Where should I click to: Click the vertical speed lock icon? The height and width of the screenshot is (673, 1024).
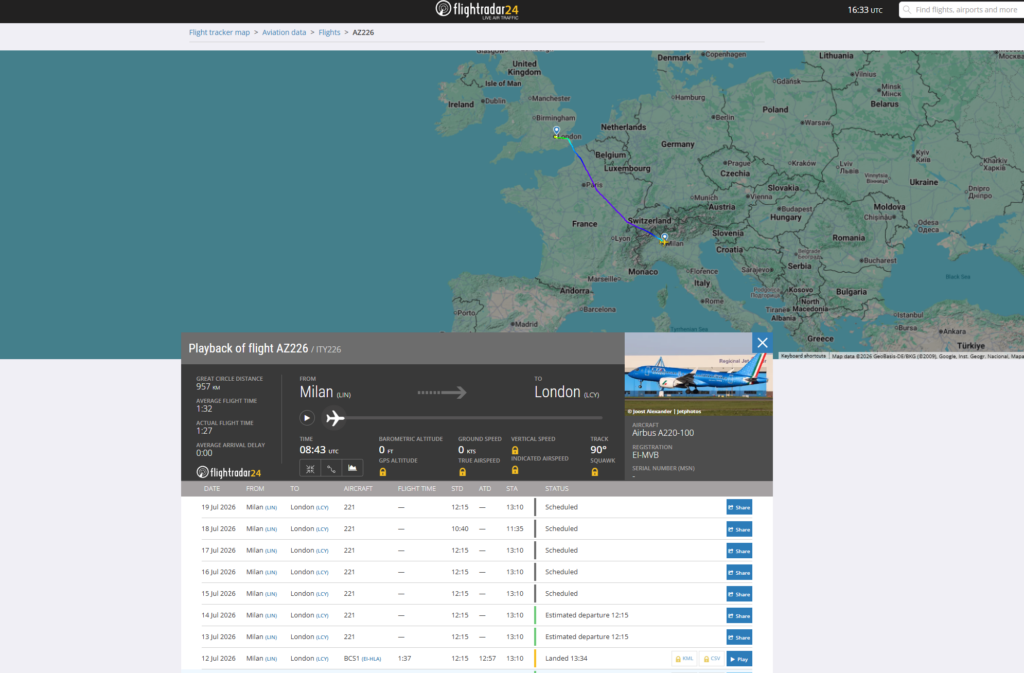tap(515, 450)
